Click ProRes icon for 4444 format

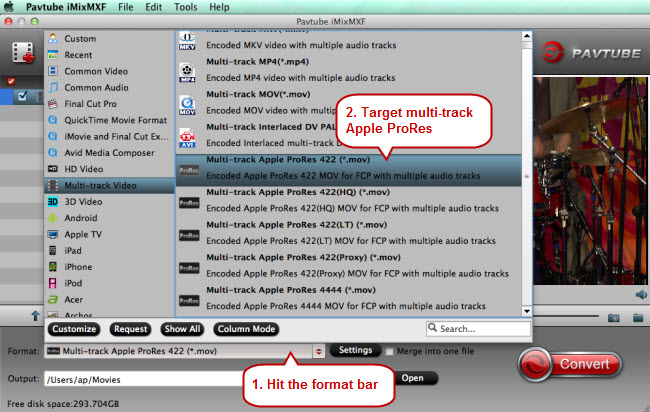[x=189, y=301]
